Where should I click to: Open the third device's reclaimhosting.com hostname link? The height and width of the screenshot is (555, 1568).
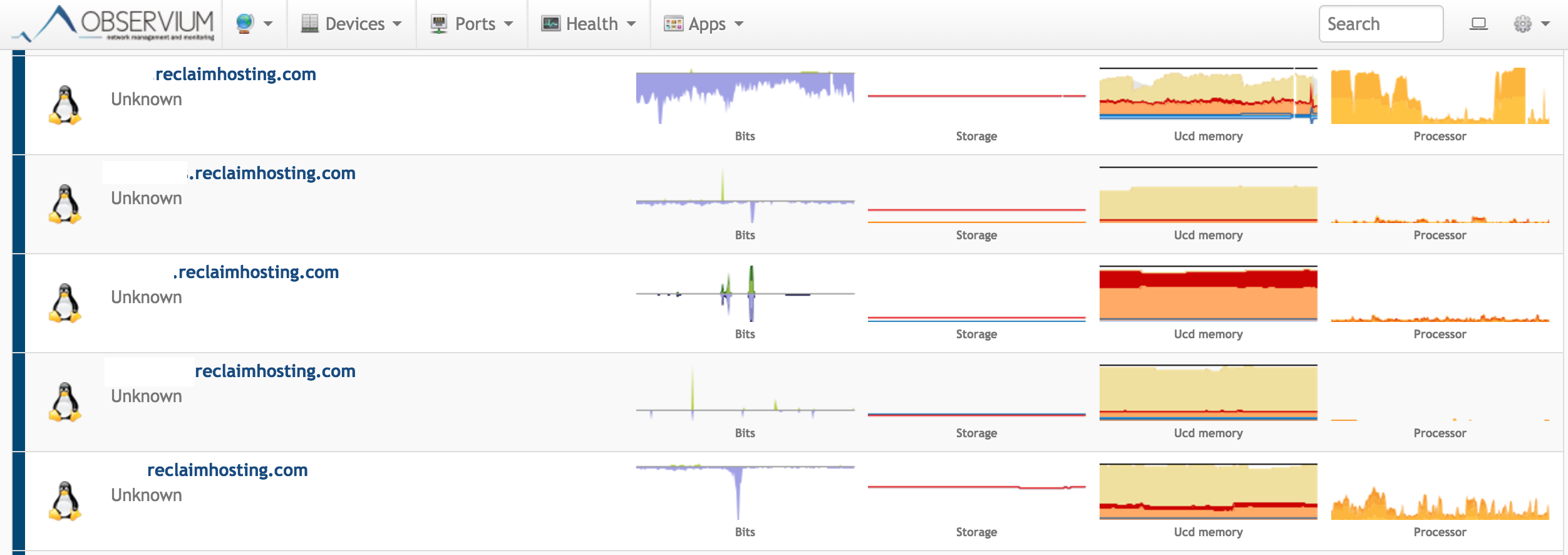(256, 272)
